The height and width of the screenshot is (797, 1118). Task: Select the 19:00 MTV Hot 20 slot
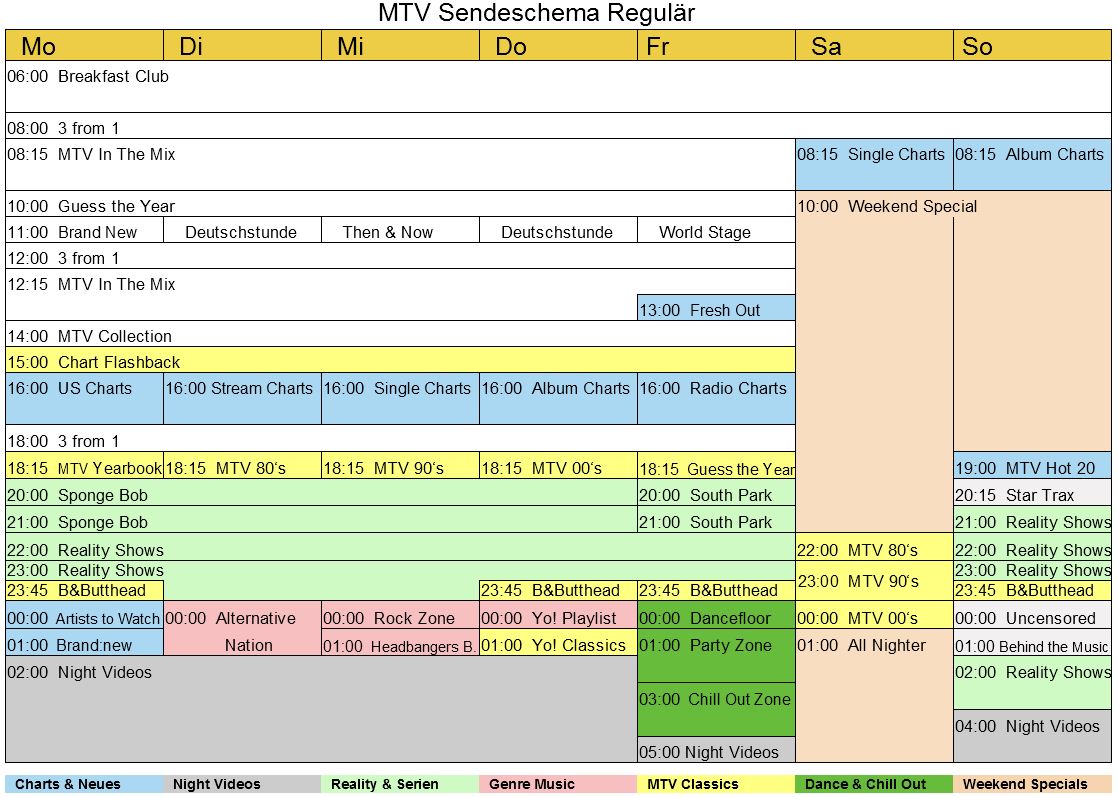[x=1032, y=466]
